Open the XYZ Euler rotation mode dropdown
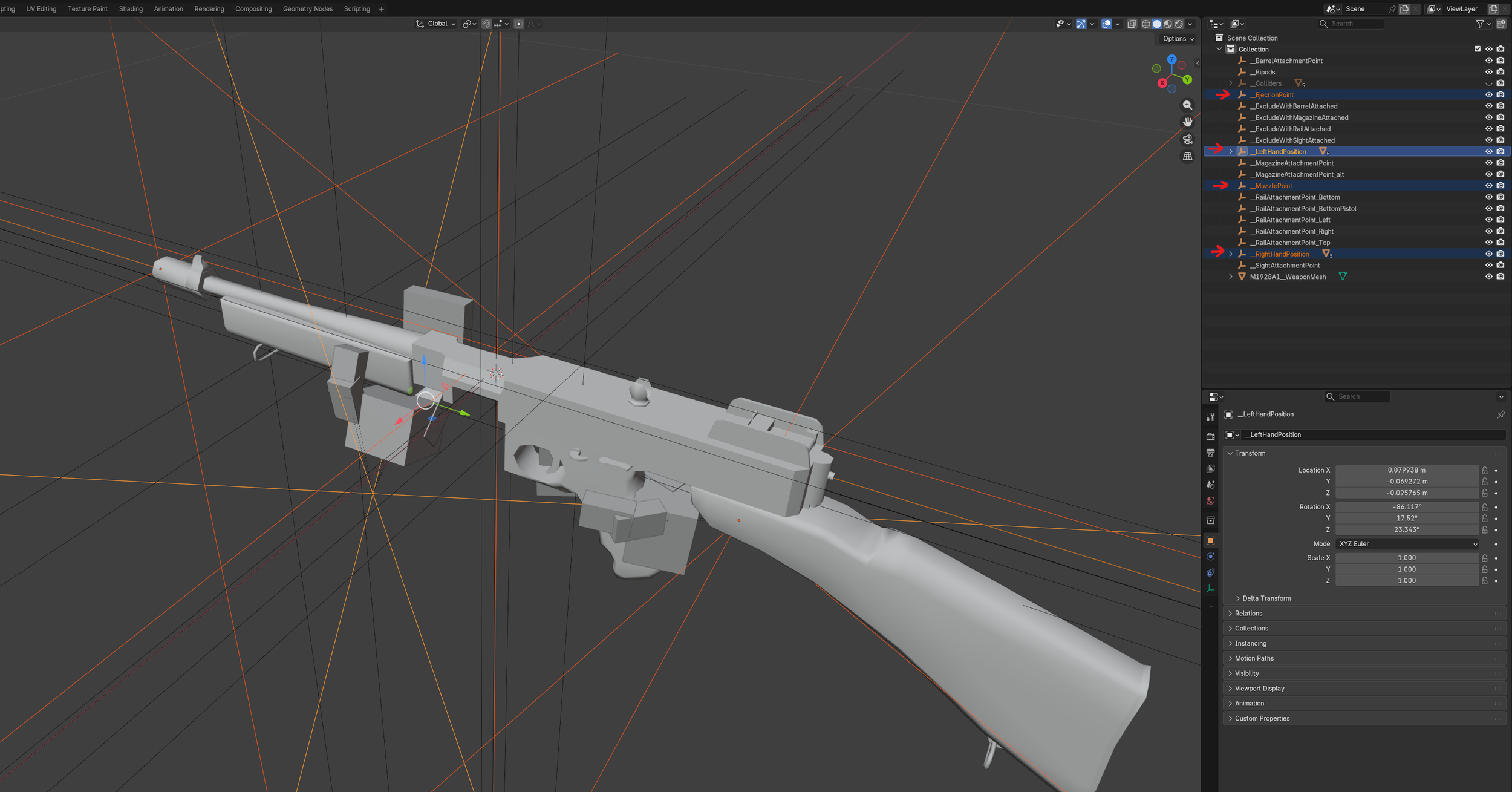 tap(1407, 544)
